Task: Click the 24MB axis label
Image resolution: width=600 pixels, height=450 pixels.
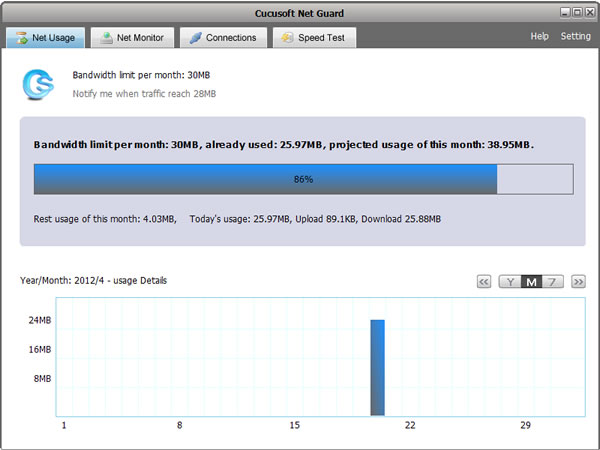Action: pos(40,320)
